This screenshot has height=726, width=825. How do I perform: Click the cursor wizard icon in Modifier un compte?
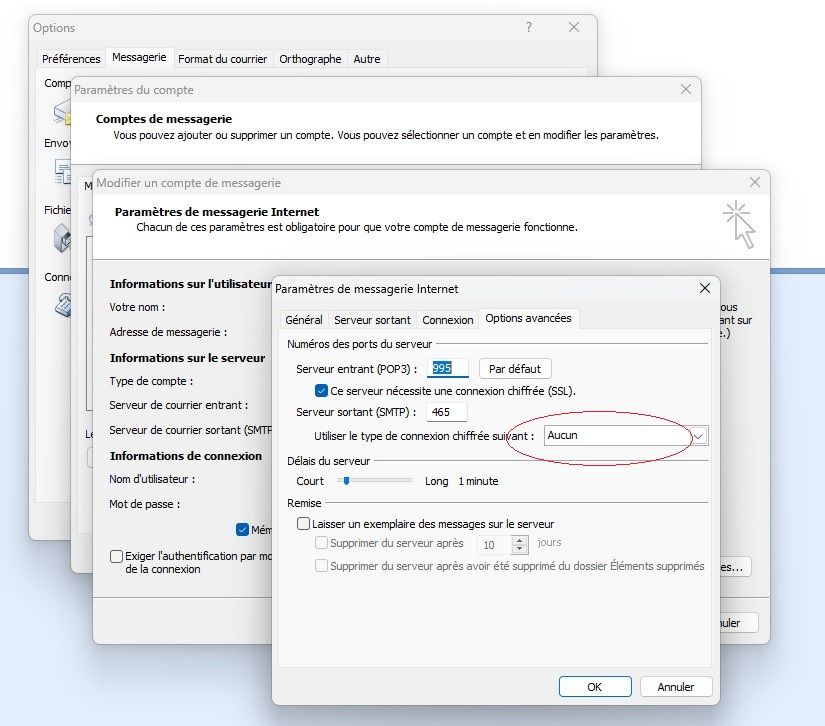[740, 225]
